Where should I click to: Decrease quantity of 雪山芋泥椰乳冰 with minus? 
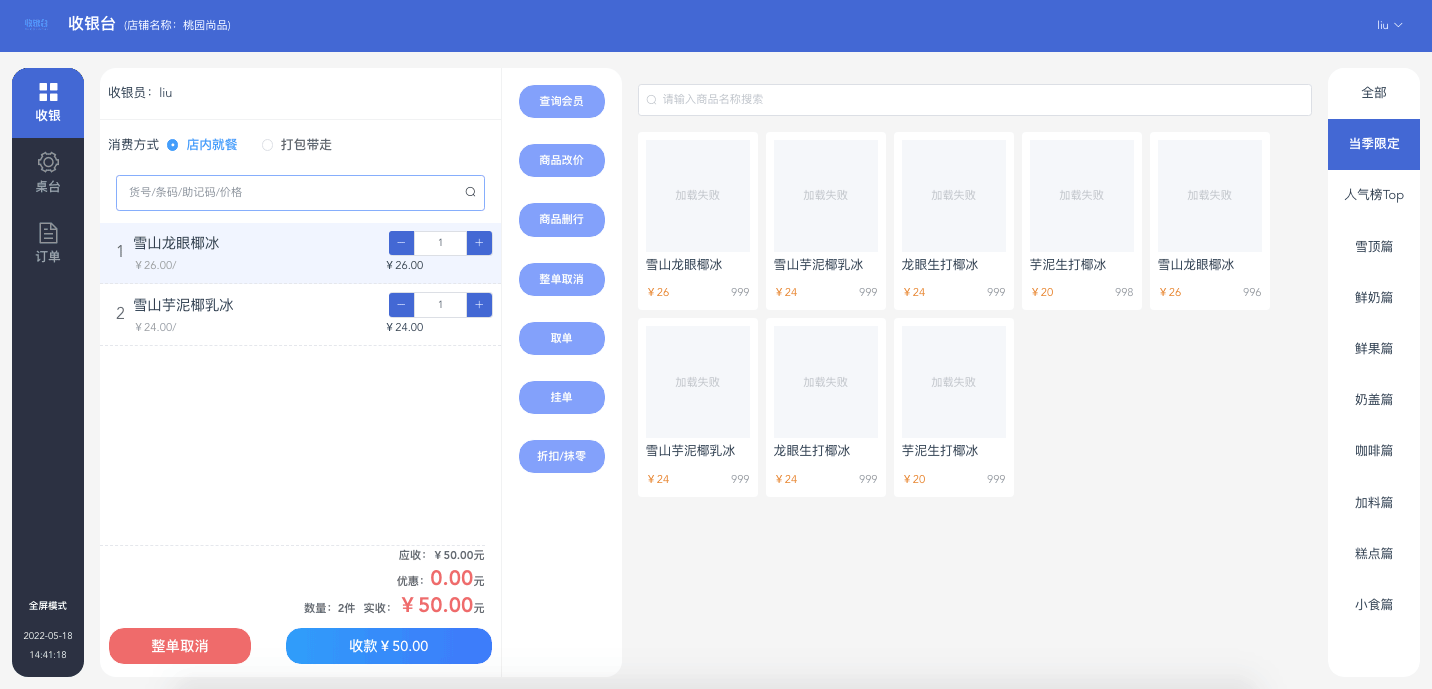pyautogui.click(x=401, y=305)
